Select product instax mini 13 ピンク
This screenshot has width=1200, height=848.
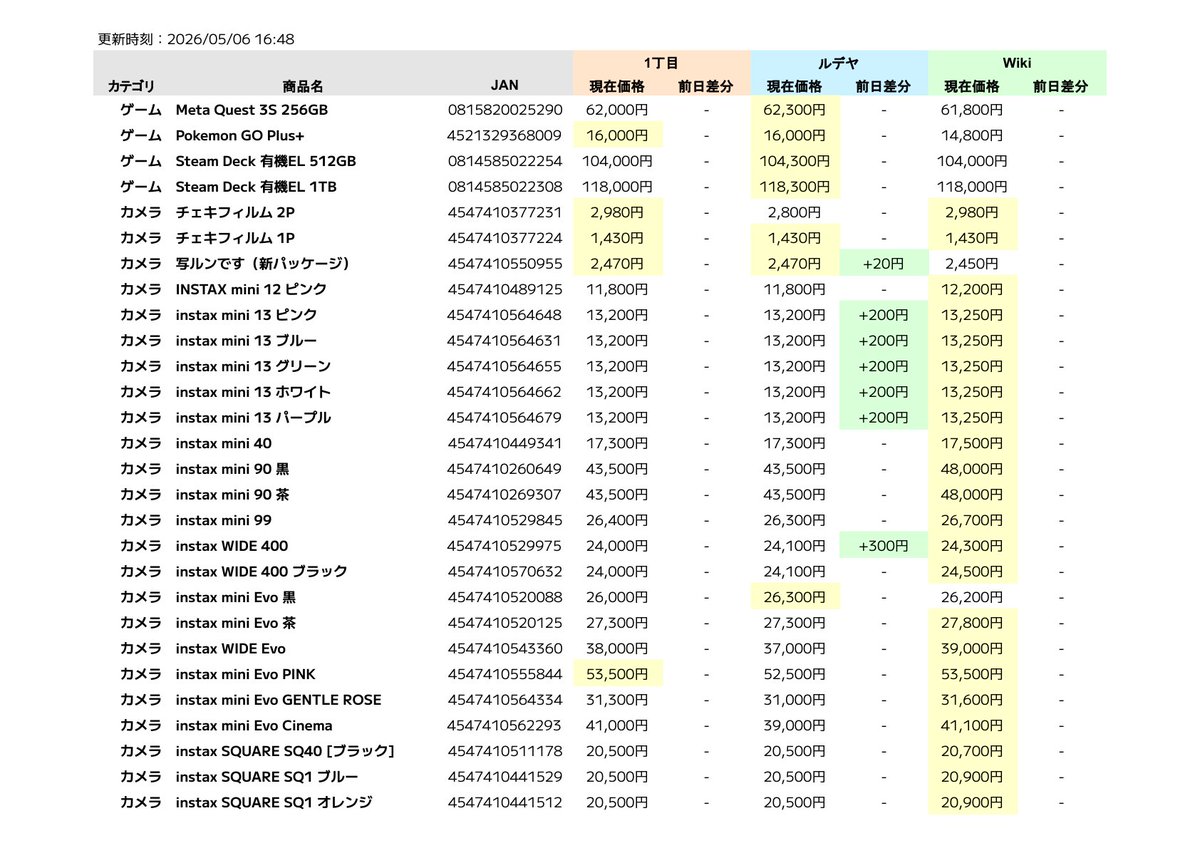coord(247,315)
